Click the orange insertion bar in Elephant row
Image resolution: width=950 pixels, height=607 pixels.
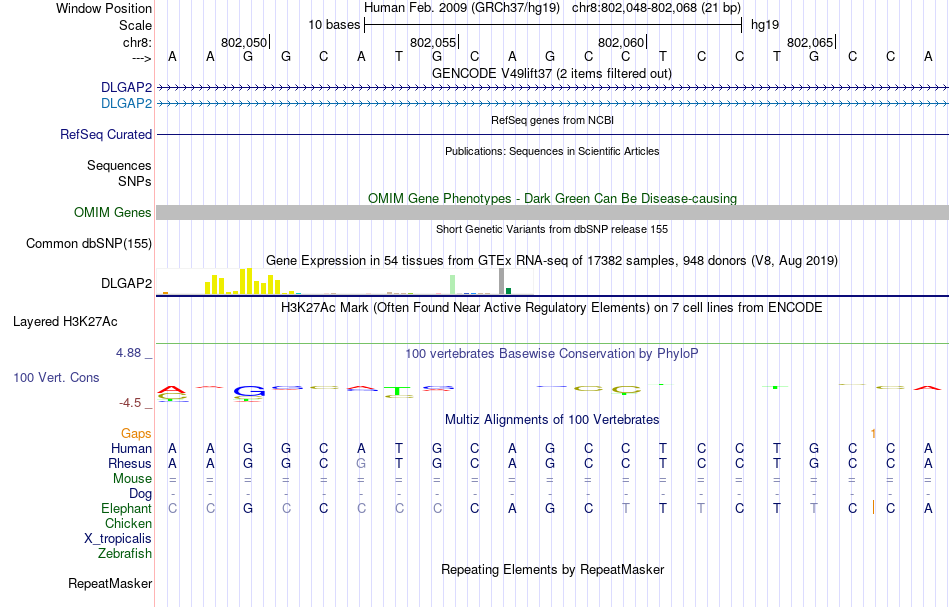[873, 508]
